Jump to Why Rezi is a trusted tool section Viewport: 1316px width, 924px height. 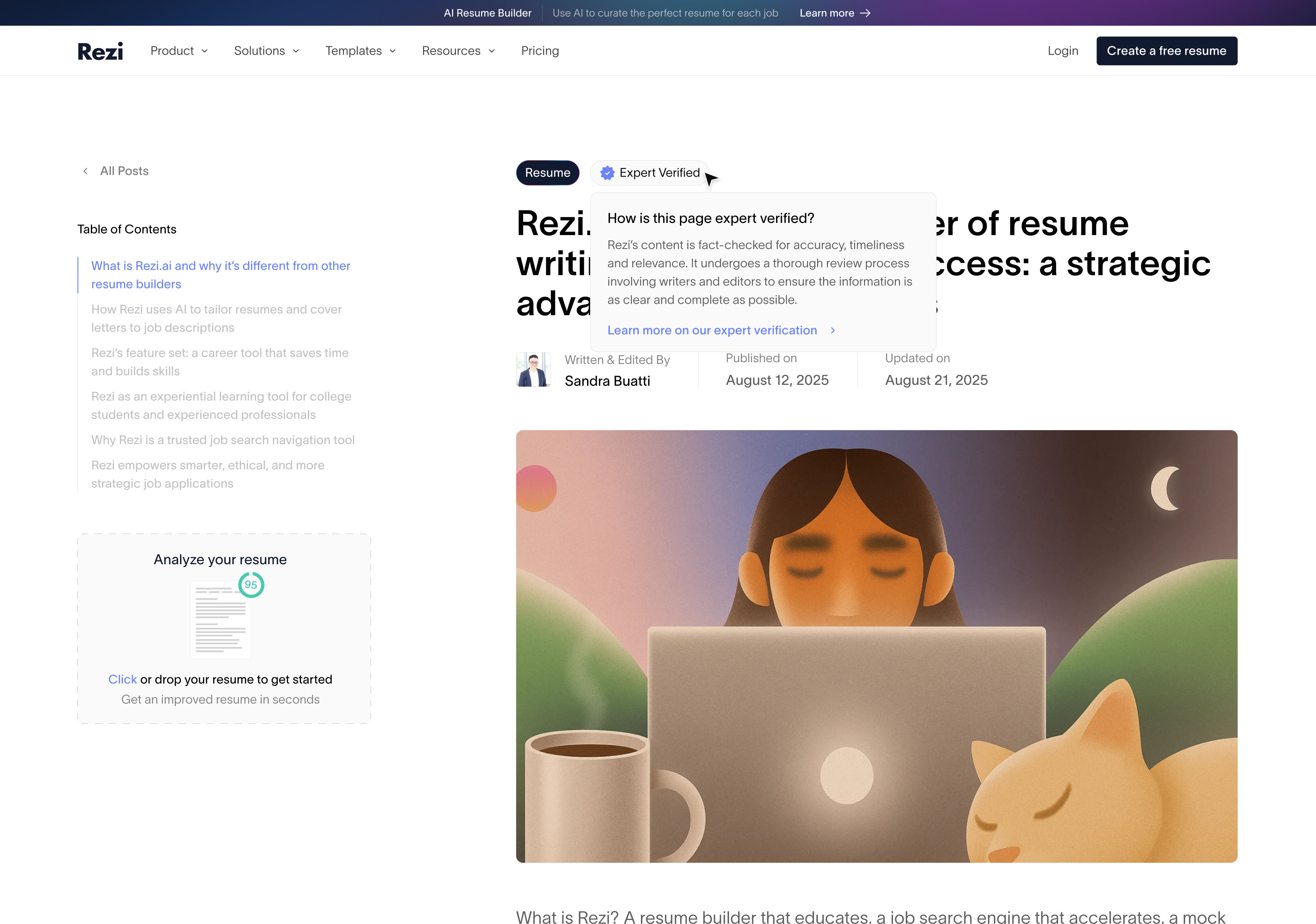click(223, 440)
